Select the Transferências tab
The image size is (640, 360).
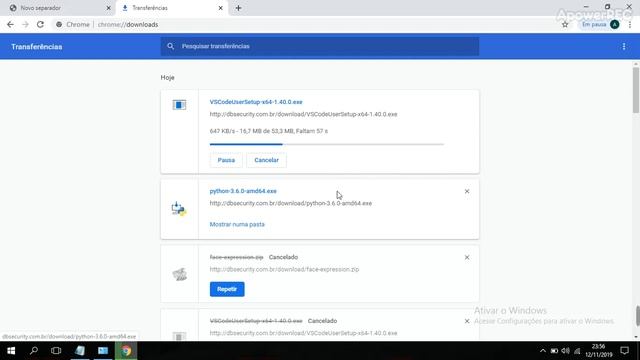click(x=171, y=8)
